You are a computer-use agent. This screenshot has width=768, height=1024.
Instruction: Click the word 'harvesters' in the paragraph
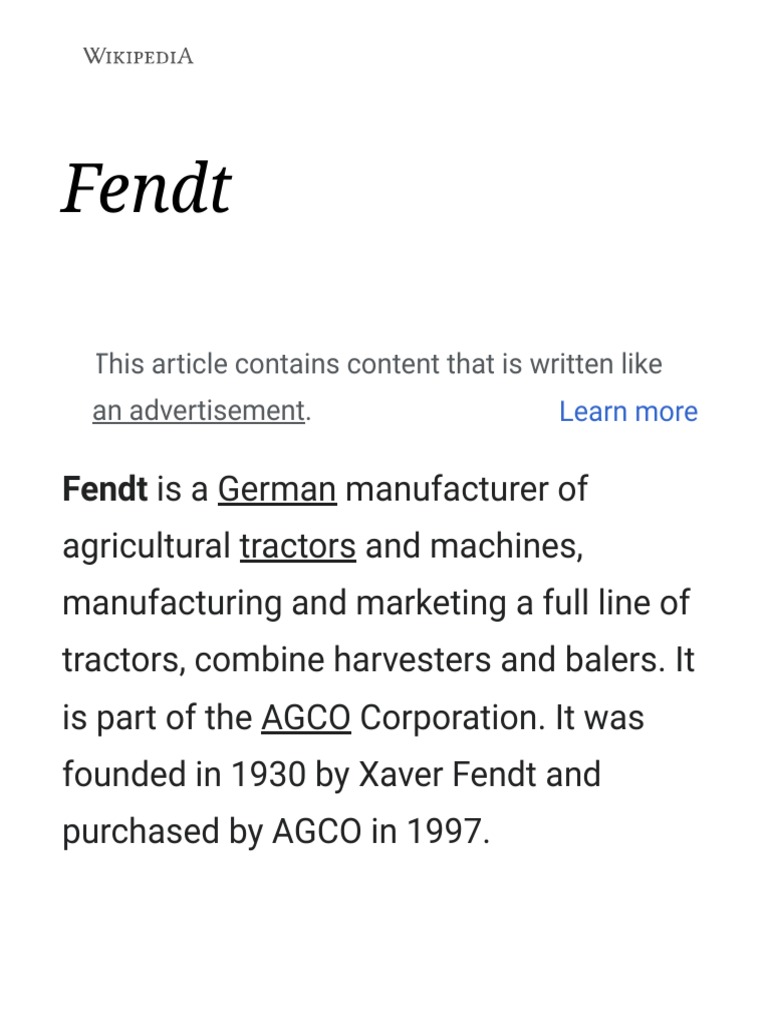coord(412,660)
